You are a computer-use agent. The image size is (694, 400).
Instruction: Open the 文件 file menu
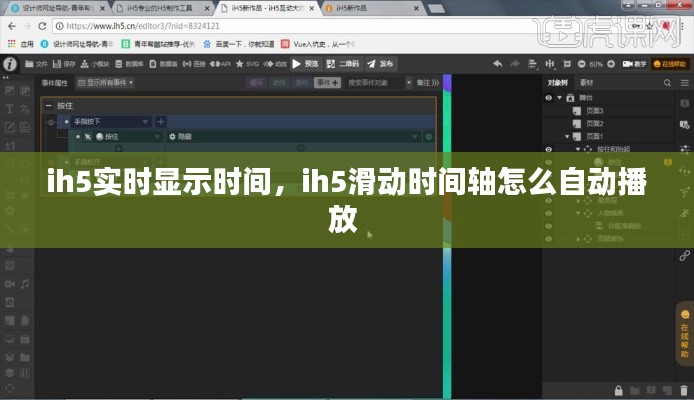pos(36,64)
